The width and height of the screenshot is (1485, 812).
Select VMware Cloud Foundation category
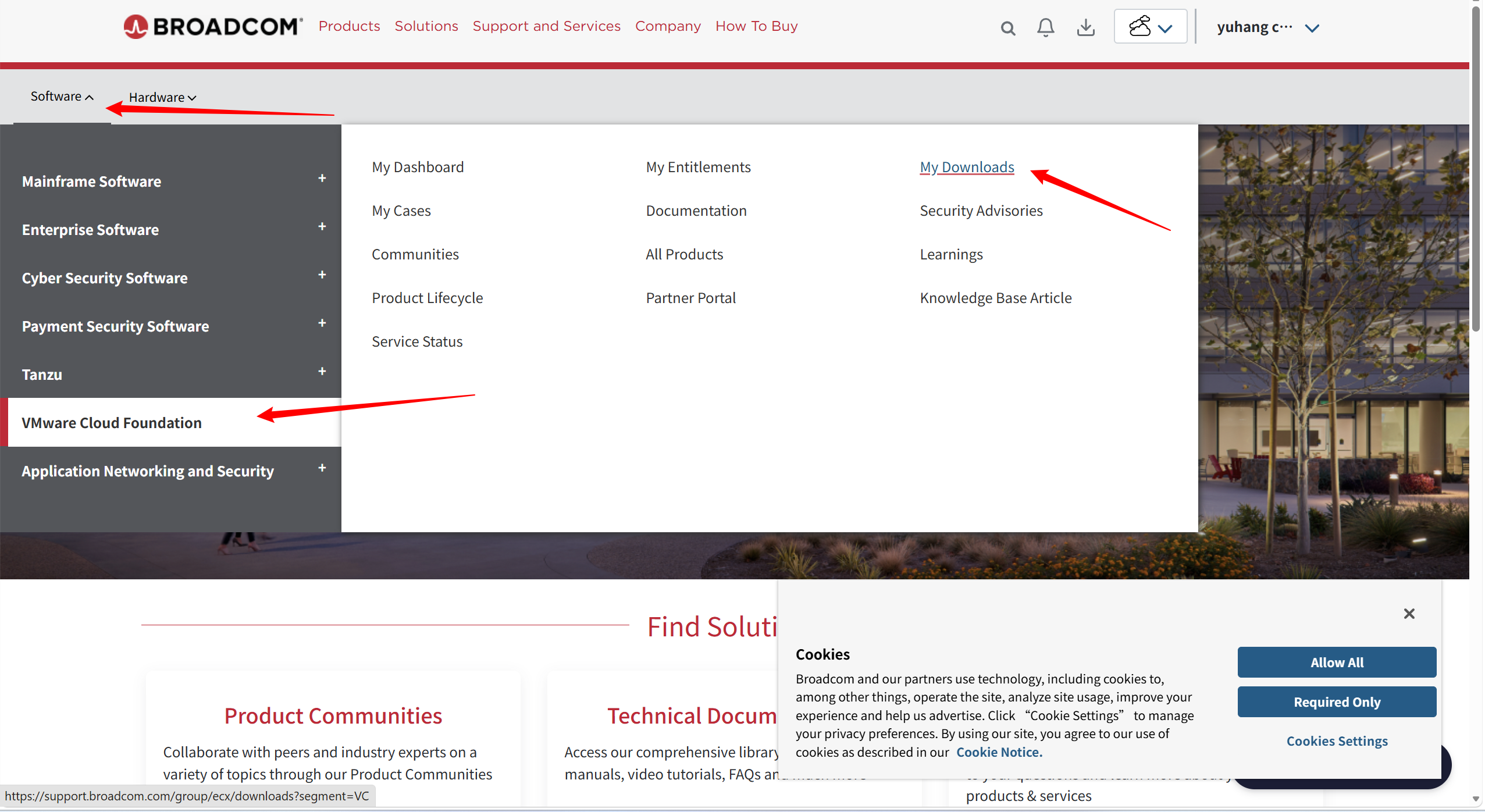pyautogui.click(x=112, y=423)
